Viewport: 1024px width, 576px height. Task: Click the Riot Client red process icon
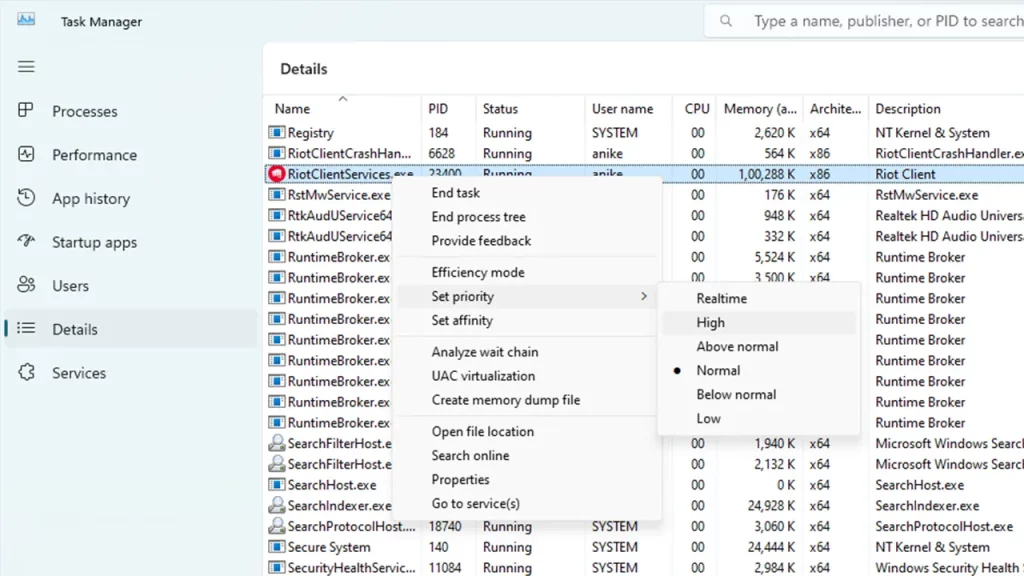point(277,174)
